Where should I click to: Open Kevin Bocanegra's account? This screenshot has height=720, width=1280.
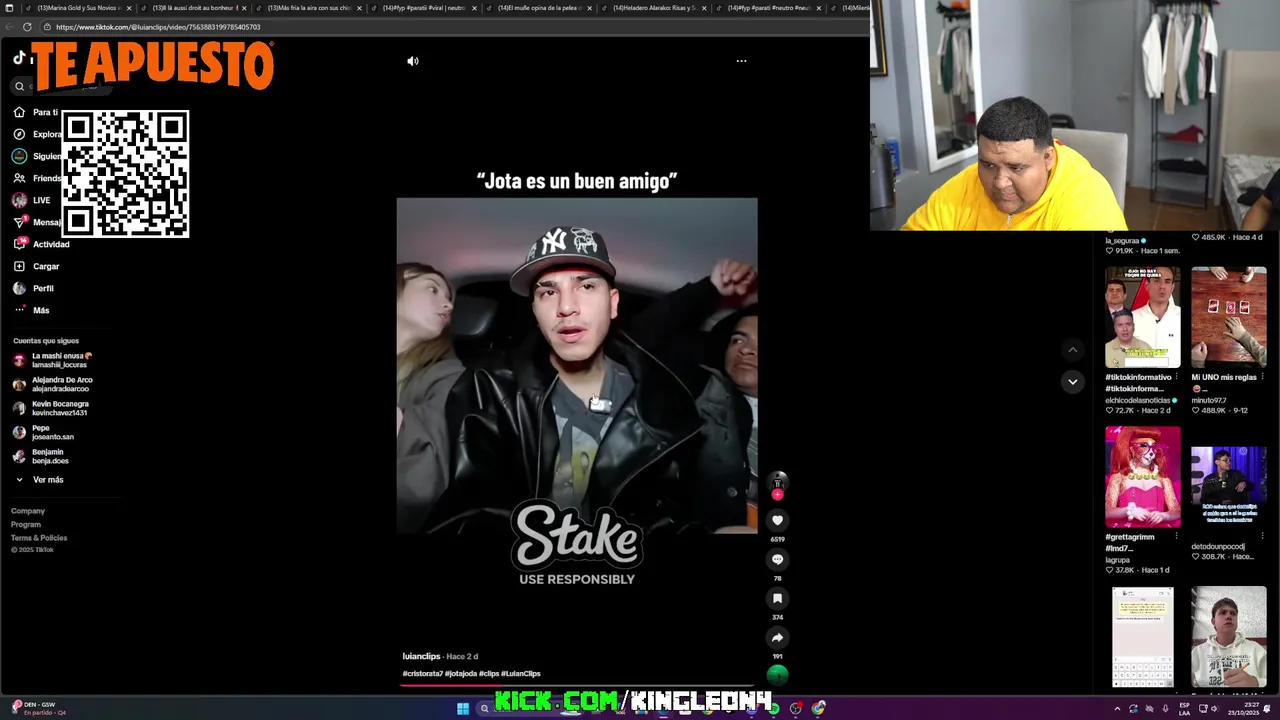click(51, 408)
